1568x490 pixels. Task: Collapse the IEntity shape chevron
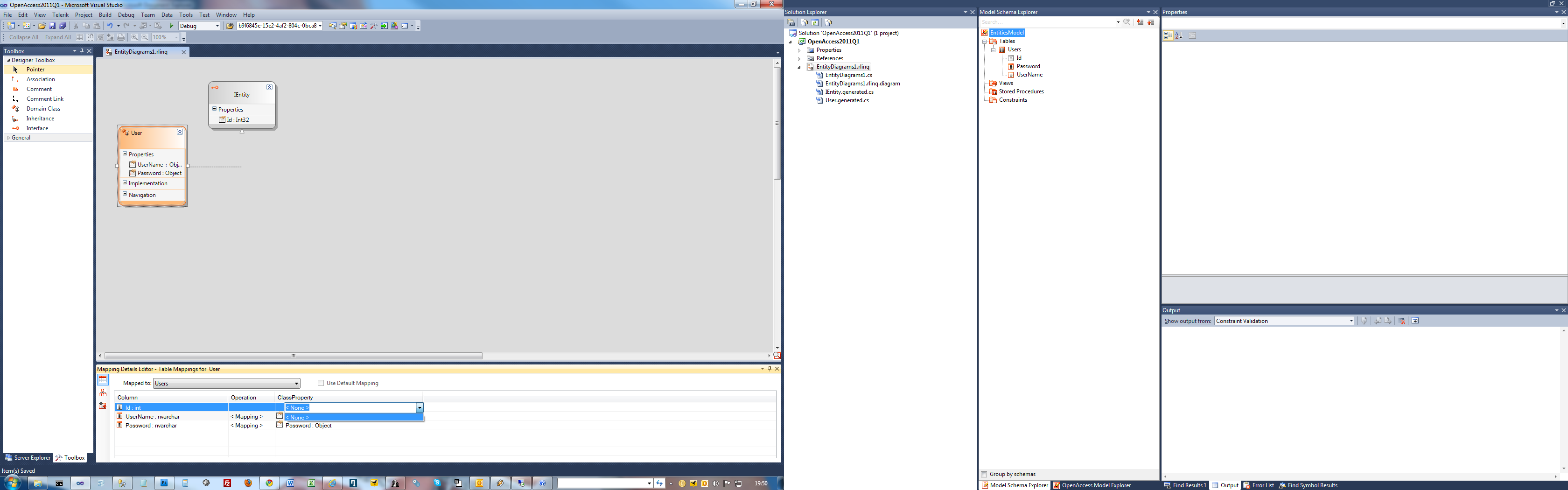tap(269, 87)
